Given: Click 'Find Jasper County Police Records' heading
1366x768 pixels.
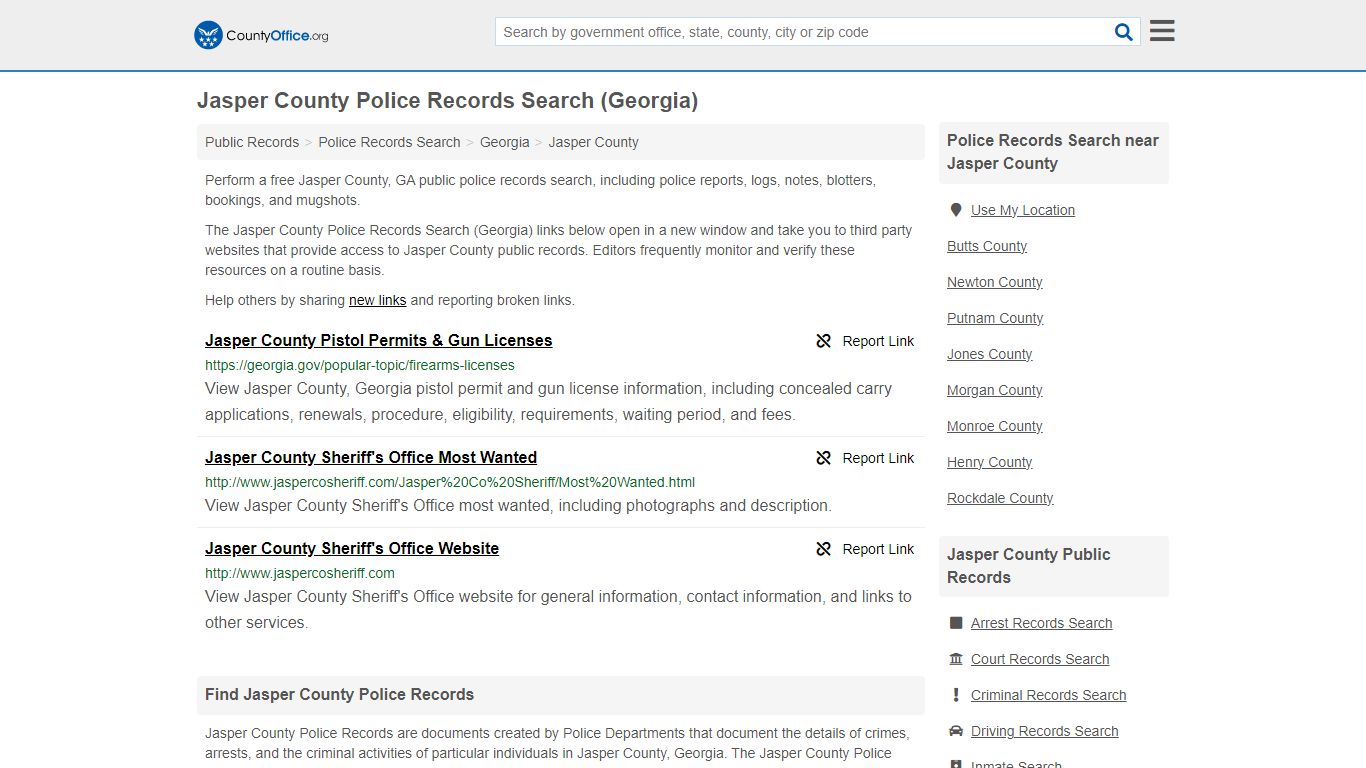Looking at the screenshot, I should (x=340, y=694).
